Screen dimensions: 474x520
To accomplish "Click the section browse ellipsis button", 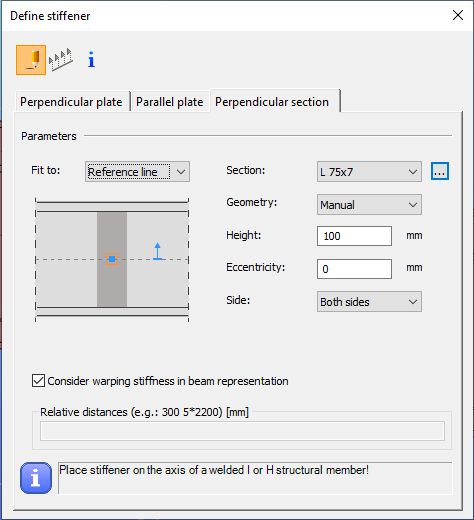I will click(440, 171).
